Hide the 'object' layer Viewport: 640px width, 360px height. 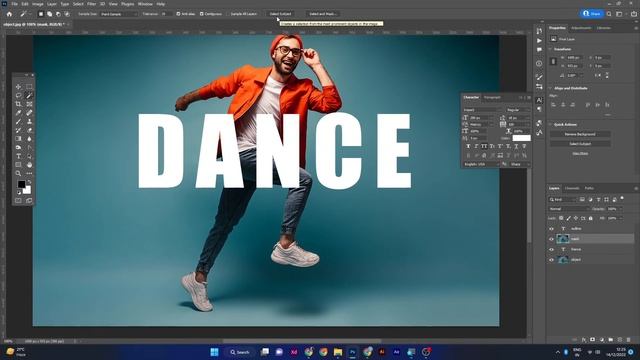point(551,260)
